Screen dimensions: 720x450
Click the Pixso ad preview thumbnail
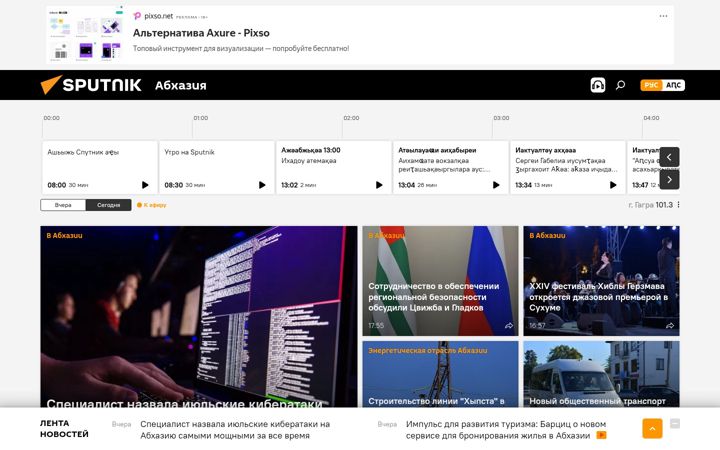click(86, 34)
